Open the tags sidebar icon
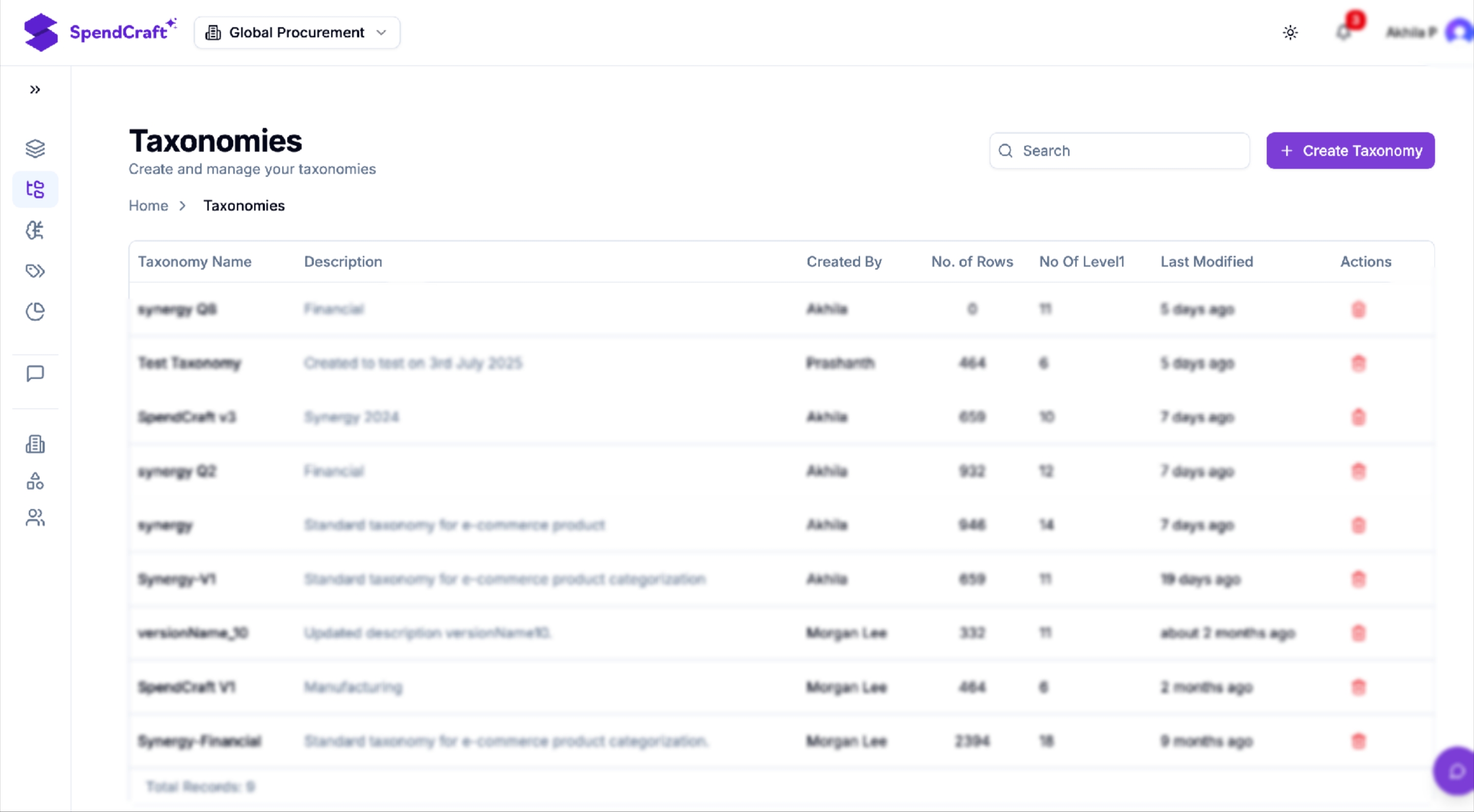Image resolution: width=1474 pixels, height=812 pixels. [35, 270]
